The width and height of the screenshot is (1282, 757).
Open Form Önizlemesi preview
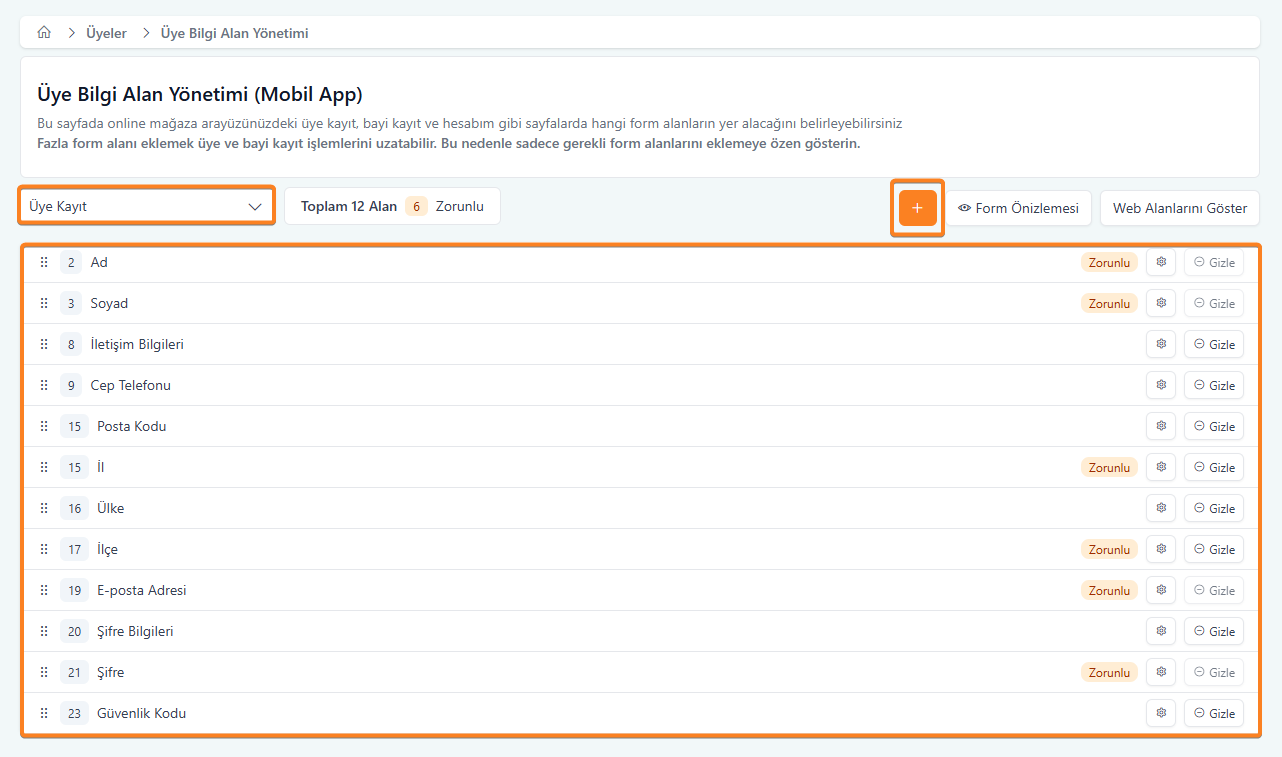click(x=1018, y=209)
